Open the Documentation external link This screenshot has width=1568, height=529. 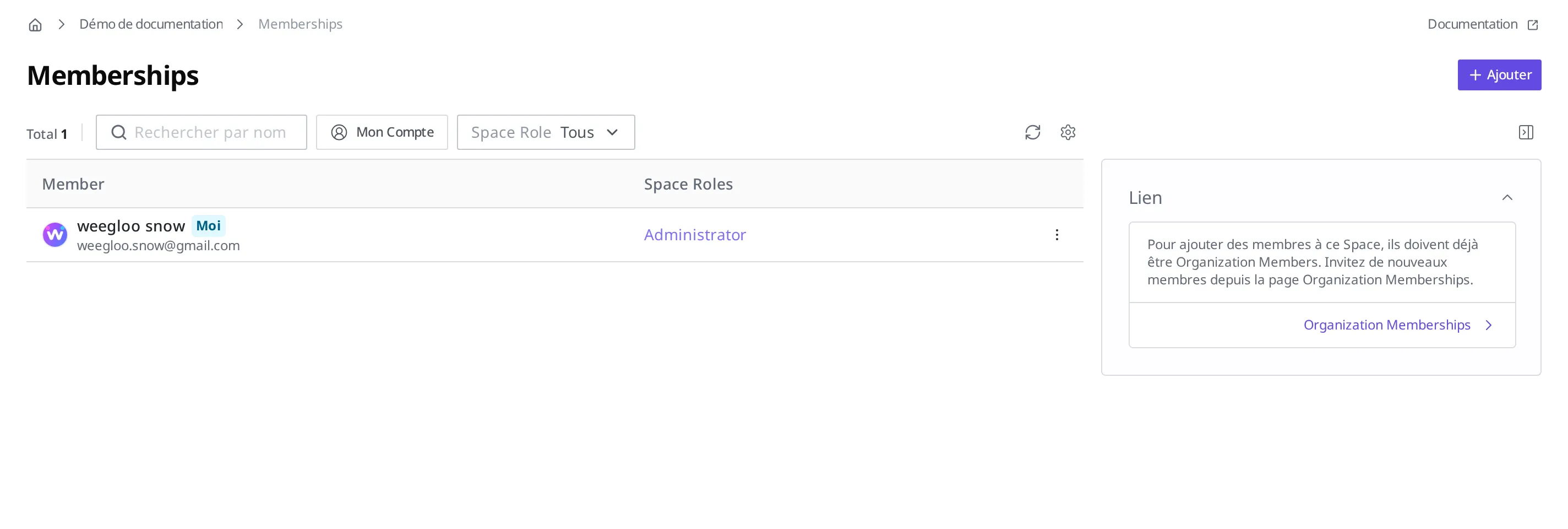[1483, 24]
